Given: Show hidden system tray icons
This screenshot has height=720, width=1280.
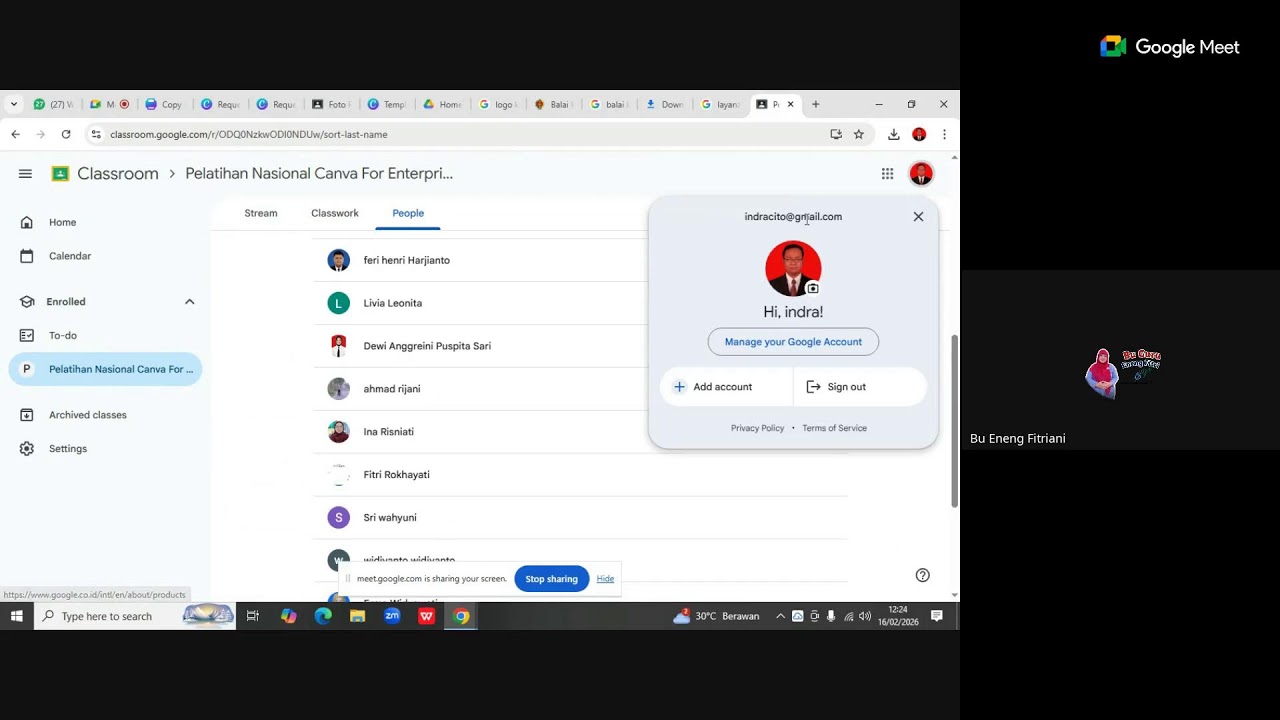Looking at the screenshot, I should (780, 616).
